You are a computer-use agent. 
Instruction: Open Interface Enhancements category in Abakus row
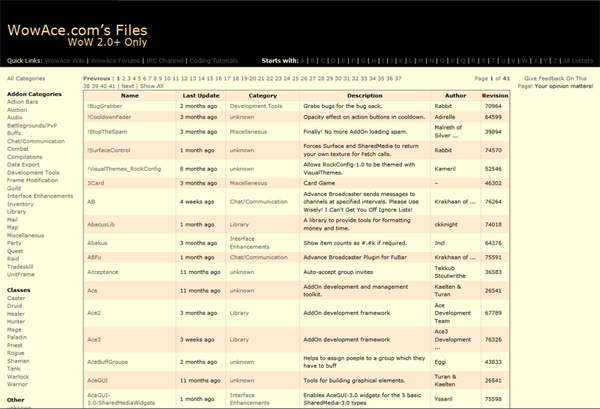pyautogui.click(x=249, y=243)
